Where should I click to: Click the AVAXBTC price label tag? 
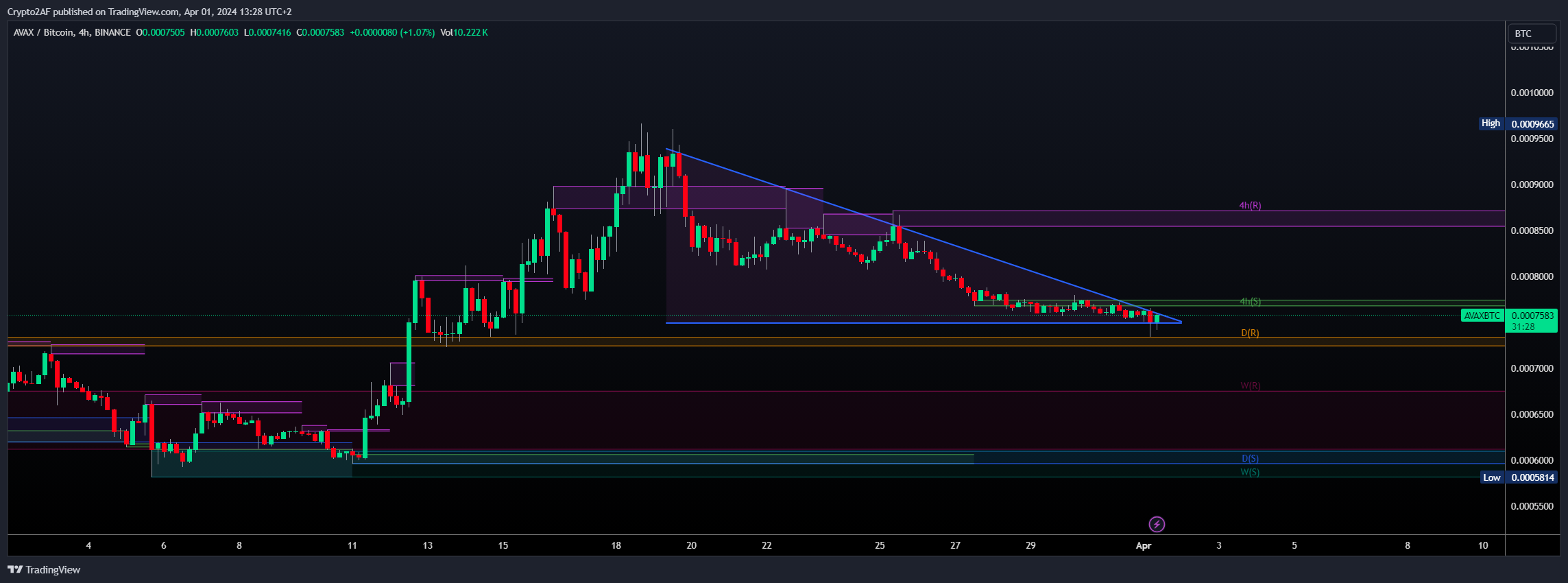(1482, 316)
